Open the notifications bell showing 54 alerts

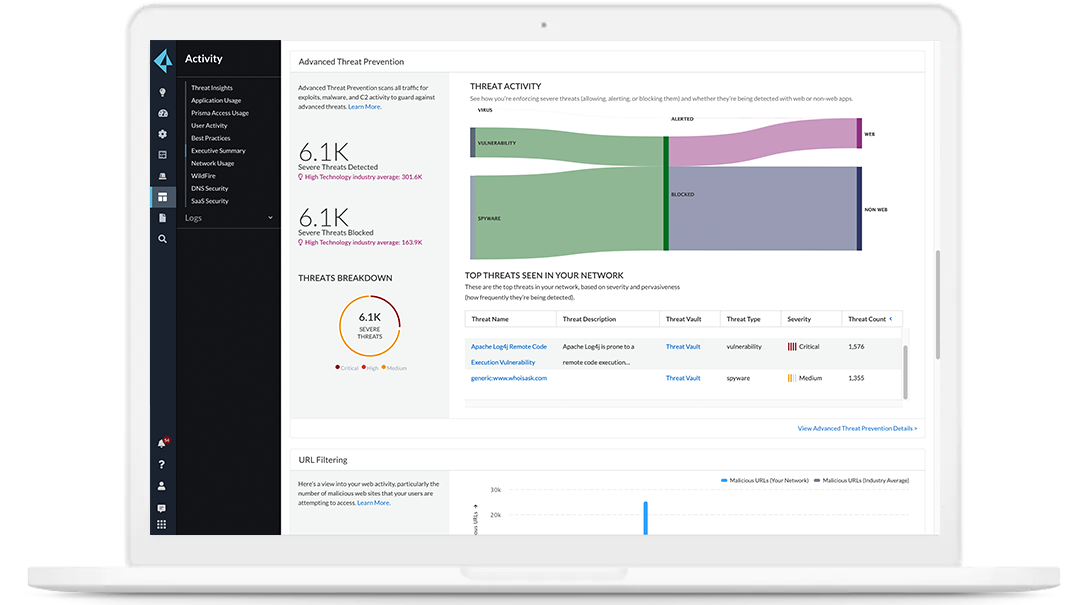tap(162, 443)
